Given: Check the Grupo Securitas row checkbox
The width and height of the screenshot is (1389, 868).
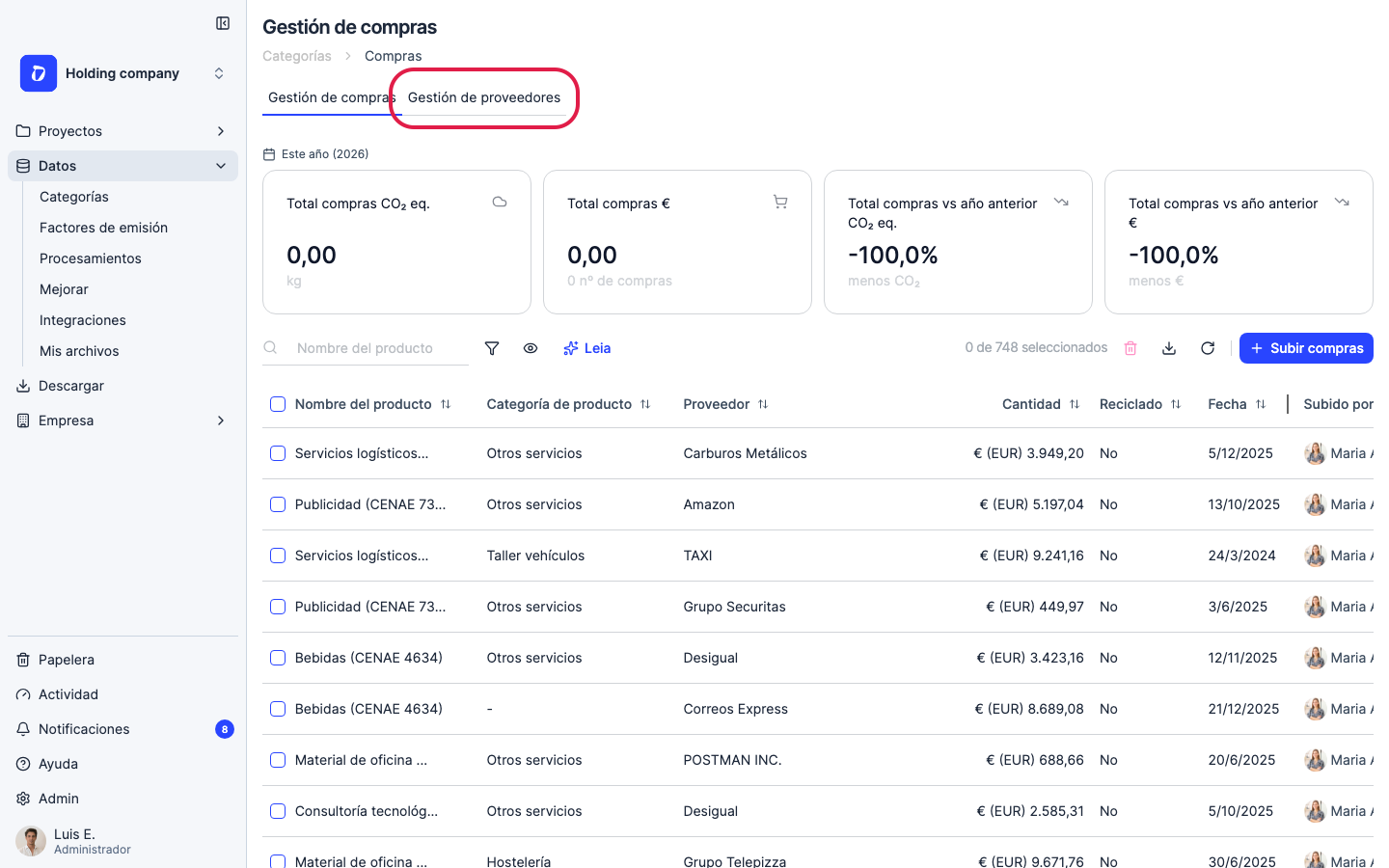Looking at the screenshot, I should tap(278, 607).
